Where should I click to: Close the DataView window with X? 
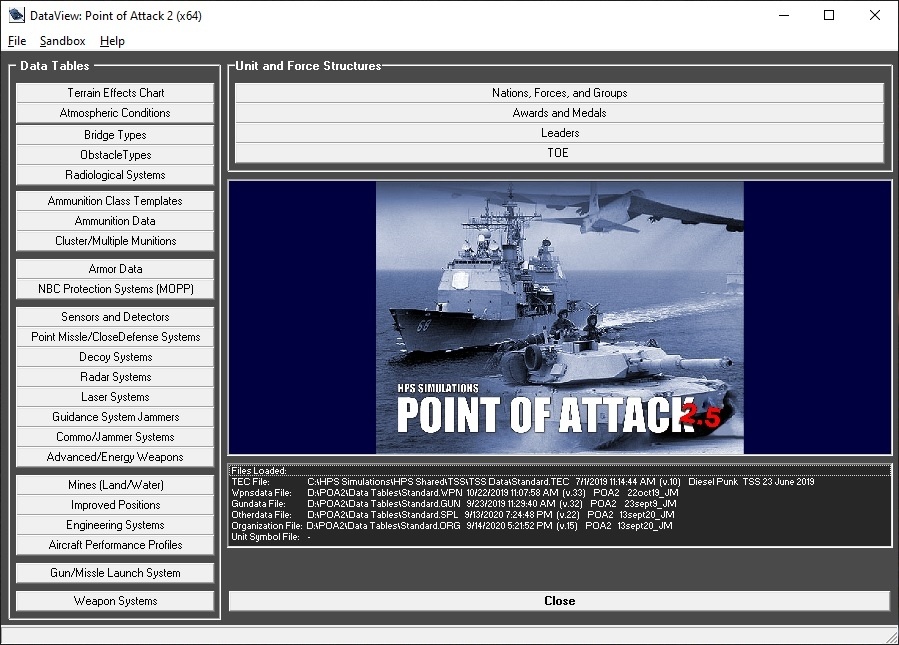(874, 15)
